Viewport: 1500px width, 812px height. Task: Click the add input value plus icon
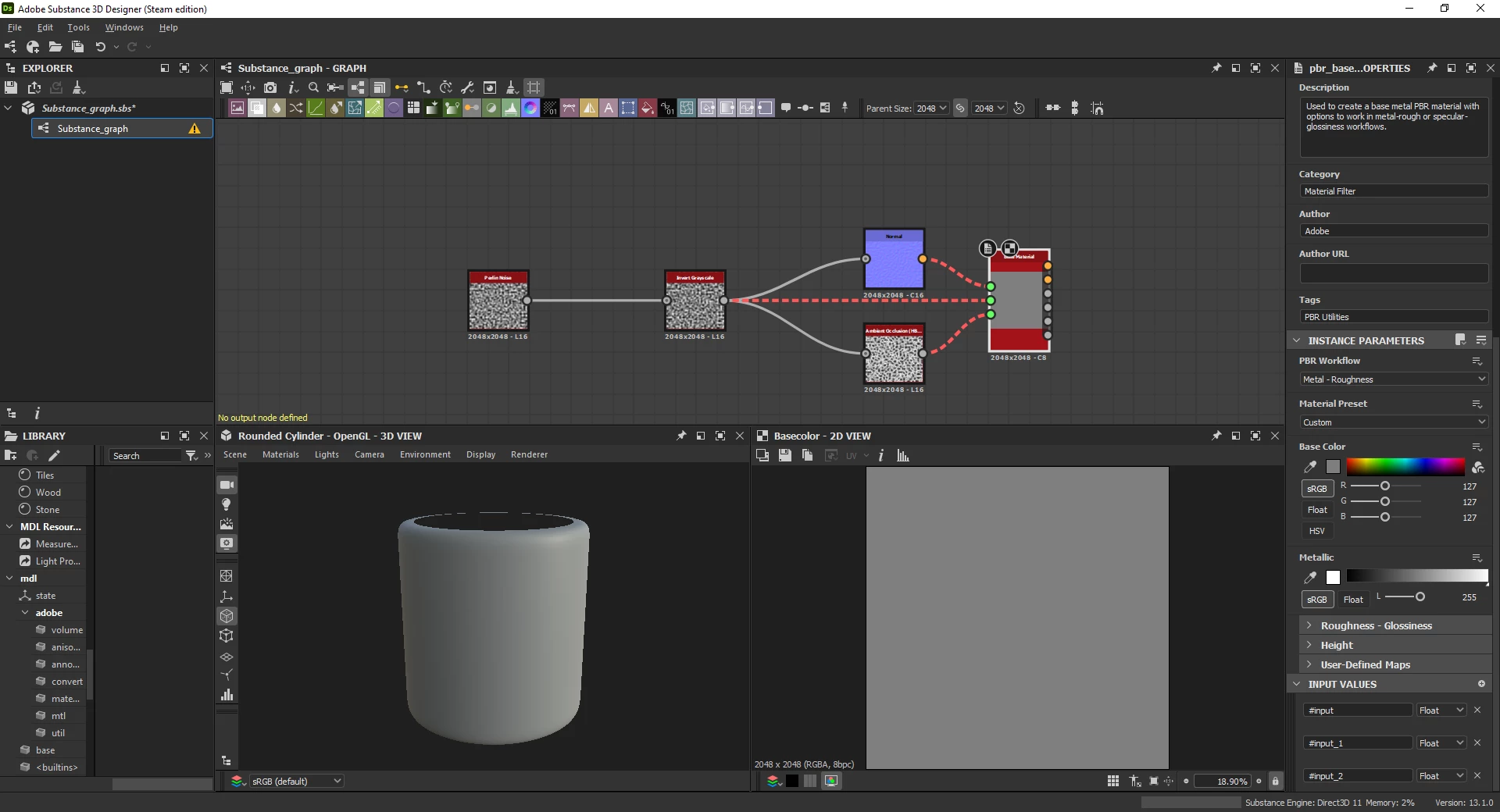1481,684
